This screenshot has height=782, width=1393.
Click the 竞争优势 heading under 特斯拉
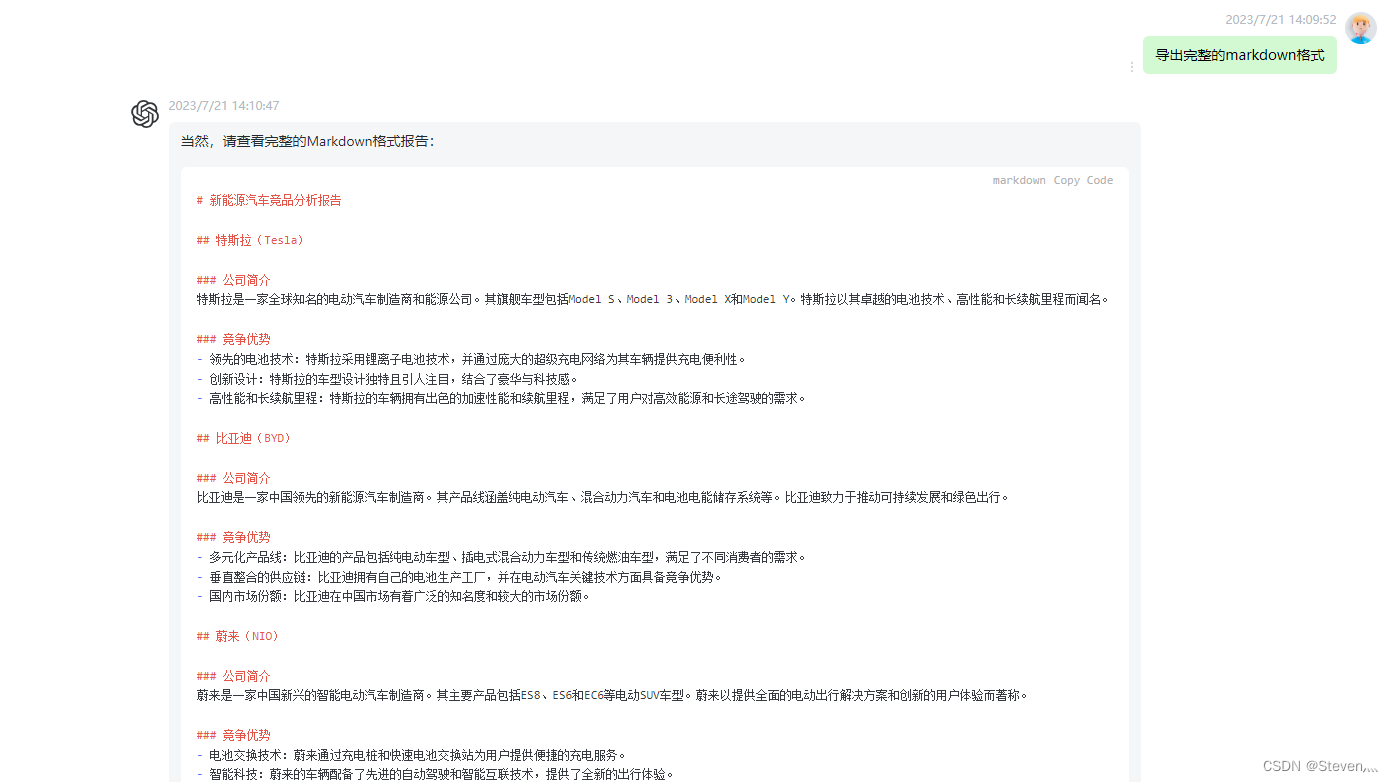234,339
